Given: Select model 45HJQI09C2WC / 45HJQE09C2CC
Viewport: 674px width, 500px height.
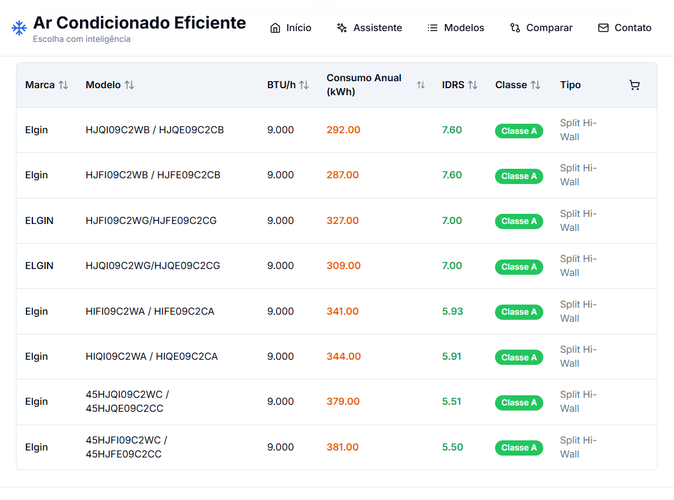Looking at the screenshot, I should 128,402.
